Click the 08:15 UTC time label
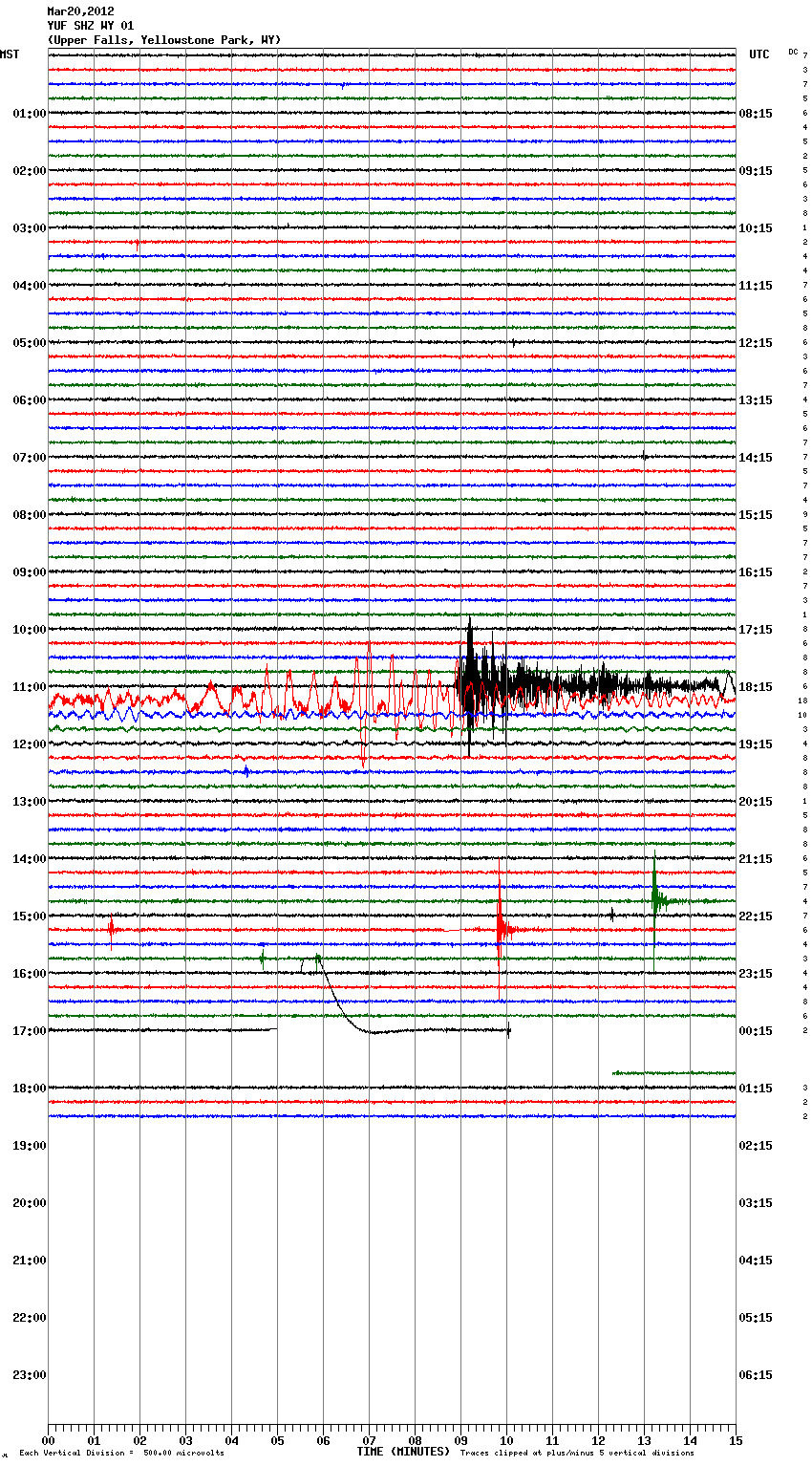This screenshot has height=1466, width=812. [x=756, y=114]
